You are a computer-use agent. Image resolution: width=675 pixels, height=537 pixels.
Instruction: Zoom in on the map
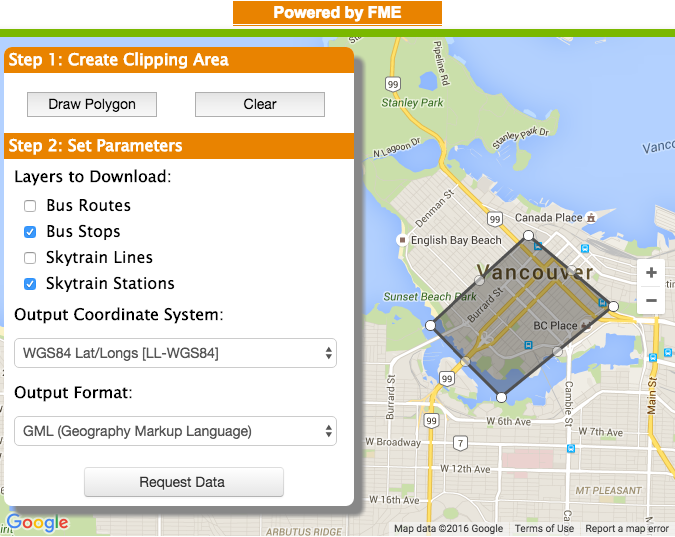click(651, 273)
